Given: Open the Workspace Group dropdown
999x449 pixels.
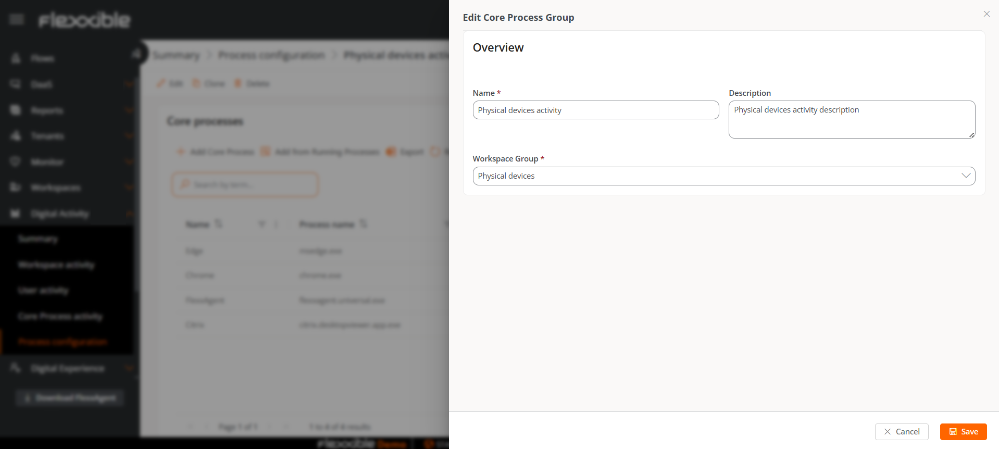Looking at the screenshot, I should [x=723, y=176].
